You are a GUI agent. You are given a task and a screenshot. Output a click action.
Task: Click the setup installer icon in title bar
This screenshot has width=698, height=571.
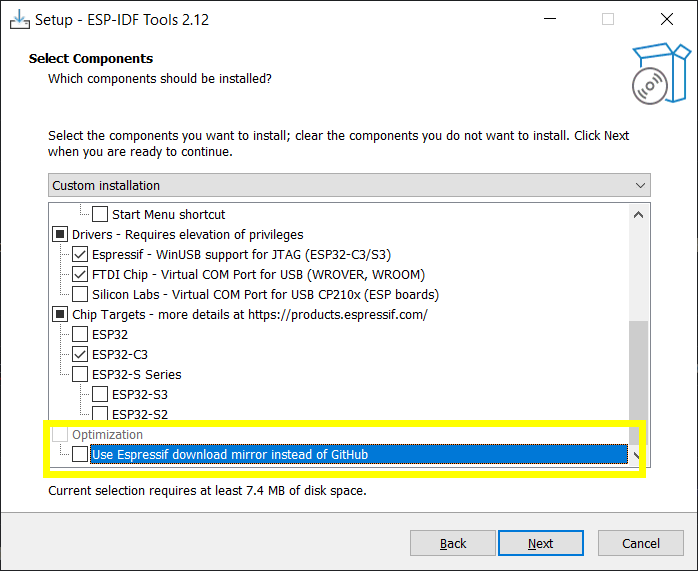(20, 20)
